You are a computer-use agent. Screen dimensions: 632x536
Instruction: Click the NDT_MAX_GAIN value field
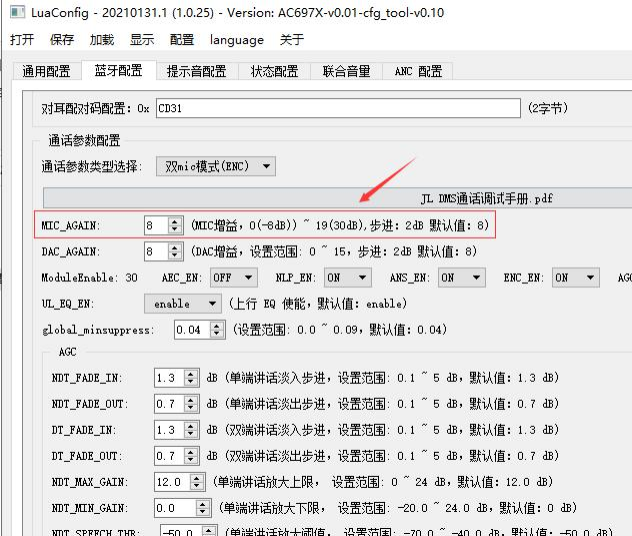(172, 482)
